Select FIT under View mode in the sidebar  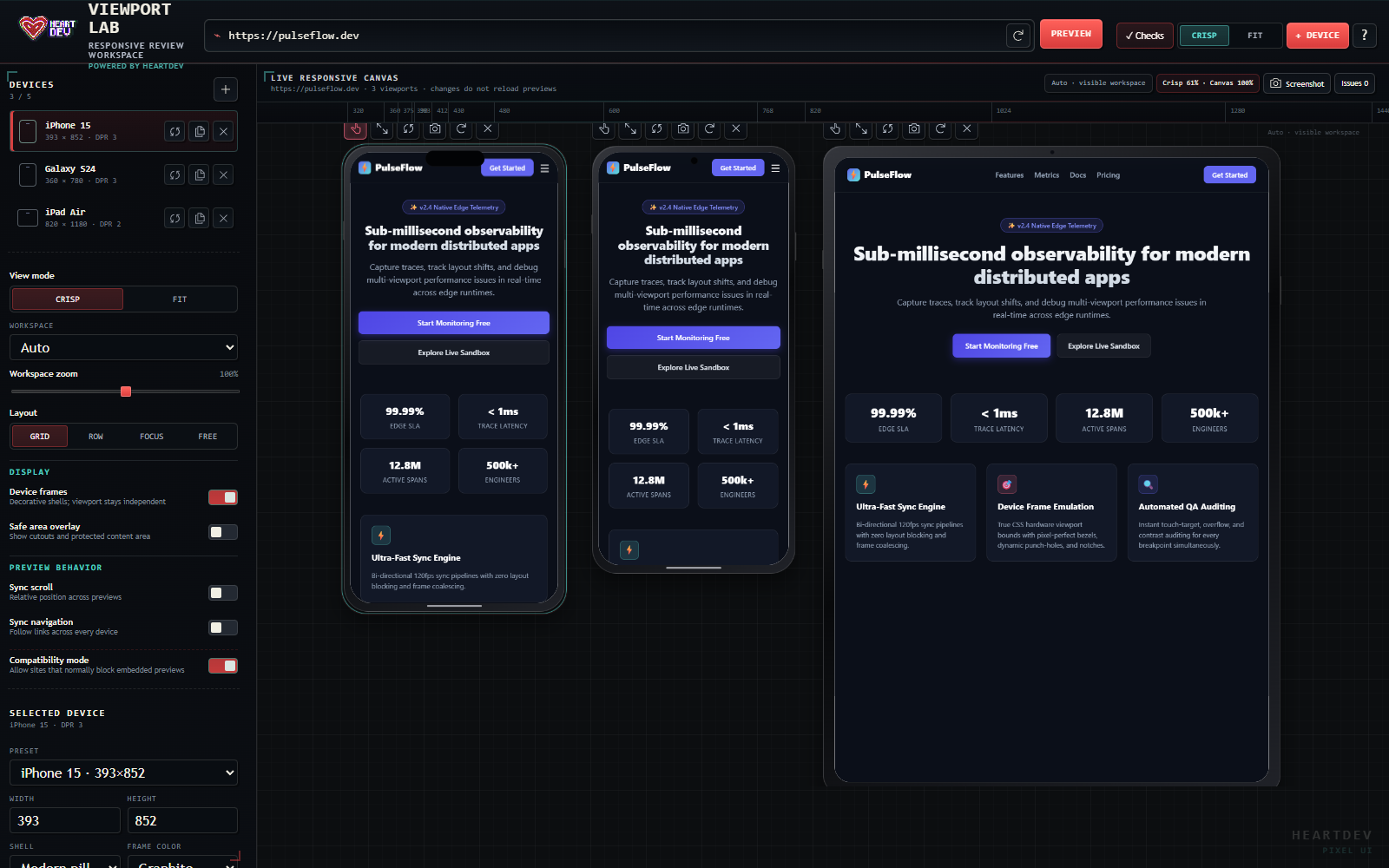click(180, 299)
